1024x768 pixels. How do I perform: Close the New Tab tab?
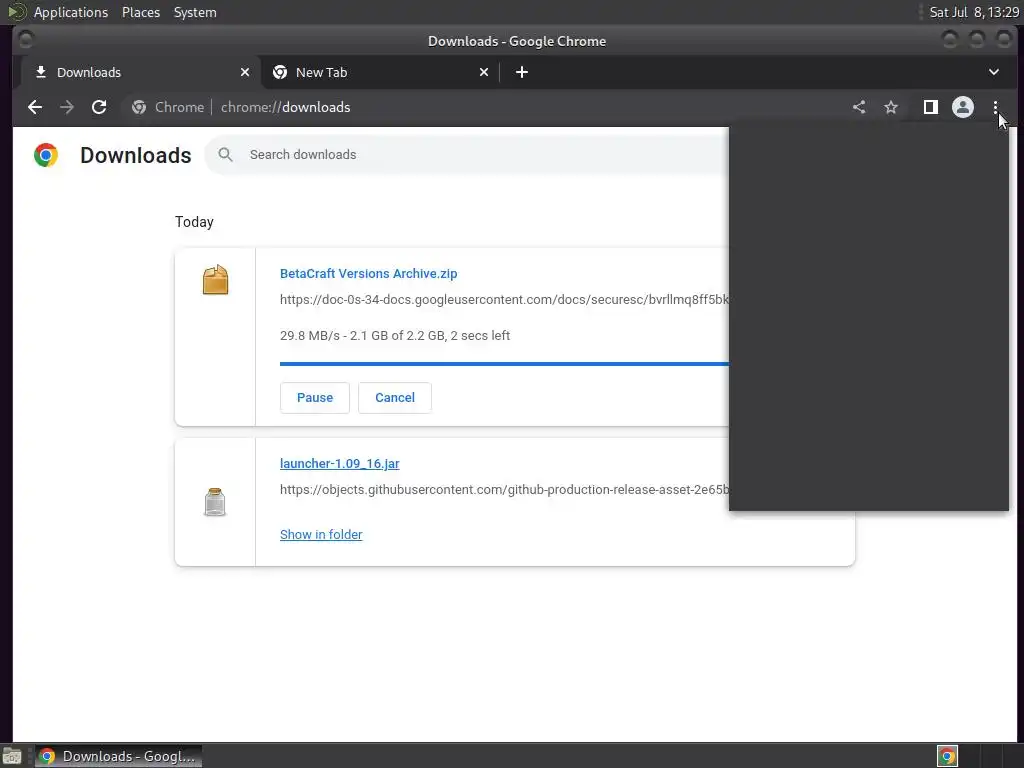pyautogui.click(x=484, y=72)
